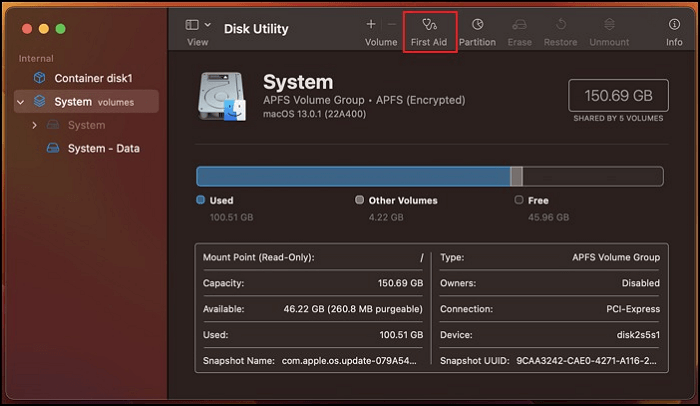Viewport: 700px width, 406px height.
Task: Toggle the sidebar View icon
Action: pos(192,25)
